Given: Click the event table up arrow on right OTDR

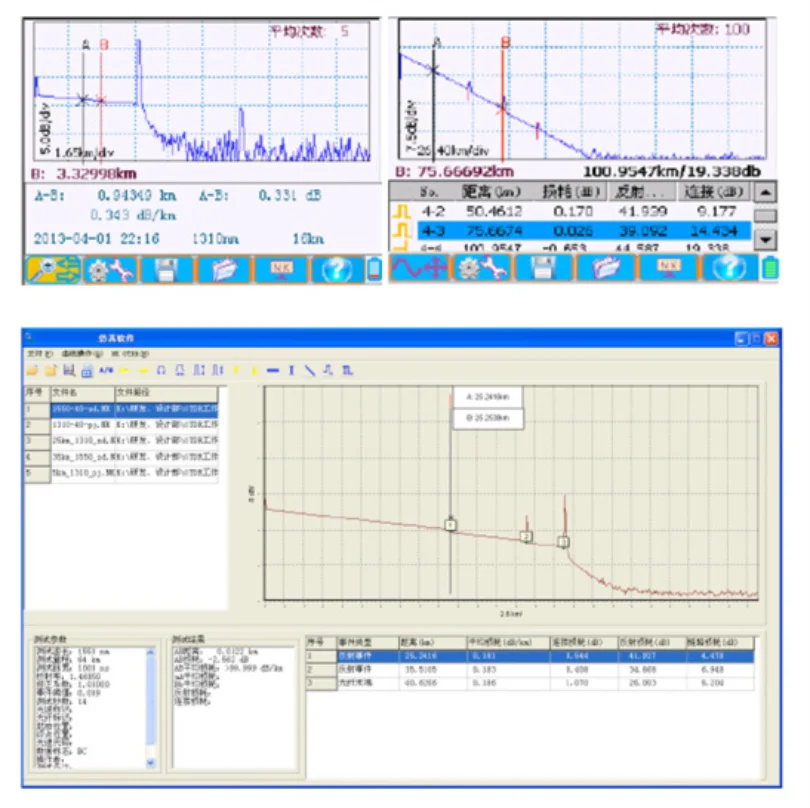Looking at the screenshot, I should tap(765, 193).
